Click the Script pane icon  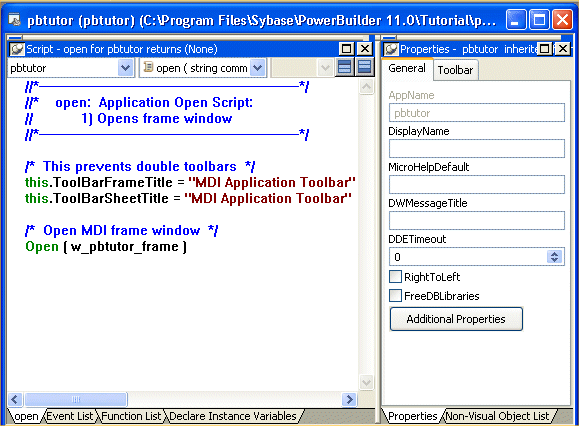[17, 49]
